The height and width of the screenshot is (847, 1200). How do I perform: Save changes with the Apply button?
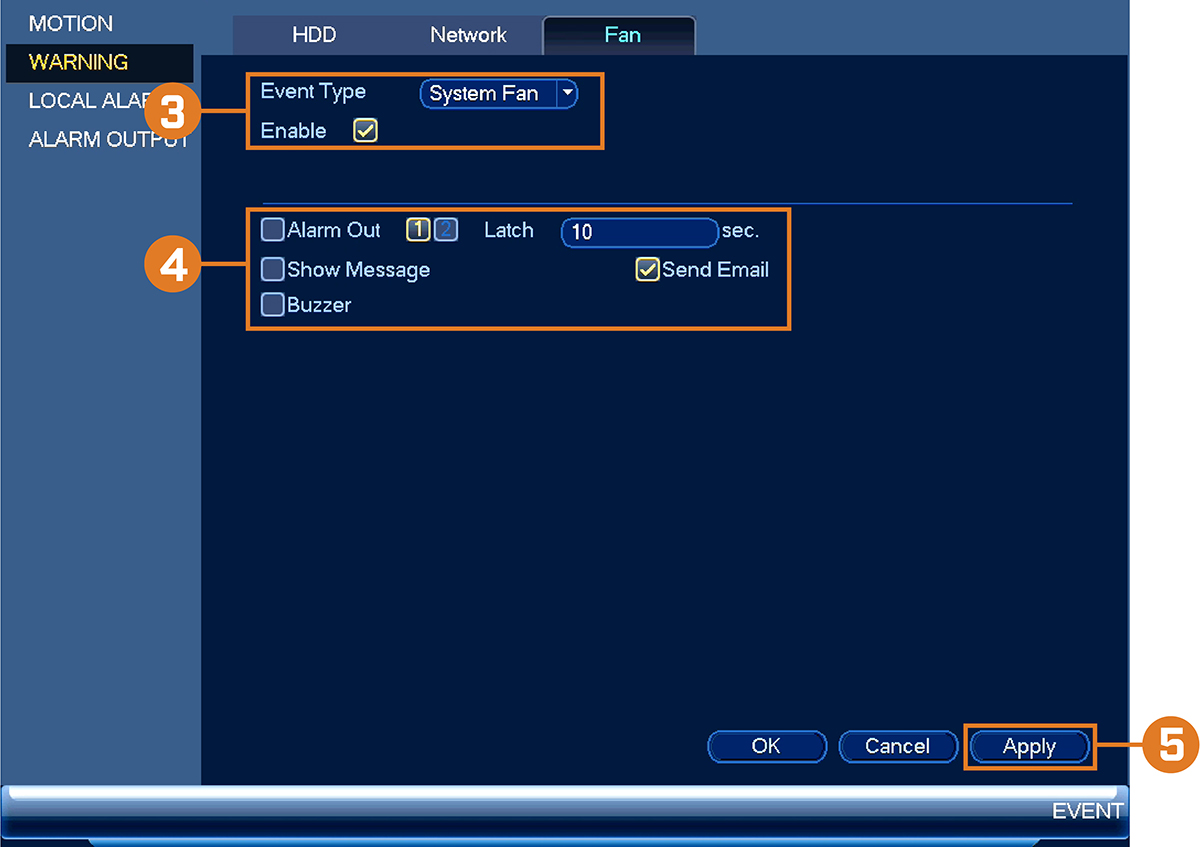click(x=1029, y=746)
